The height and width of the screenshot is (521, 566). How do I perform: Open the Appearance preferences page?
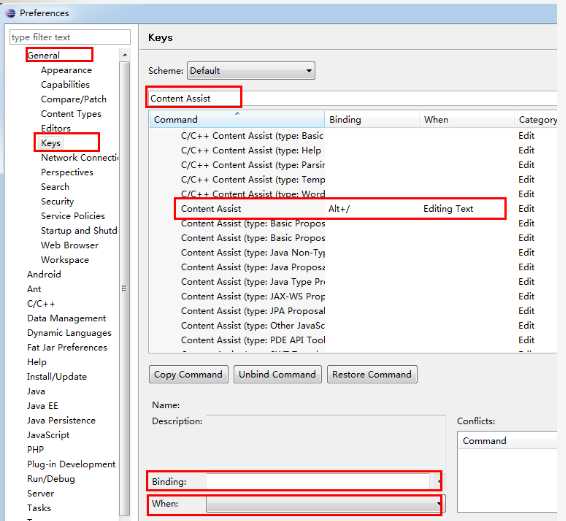click(66, 70)
